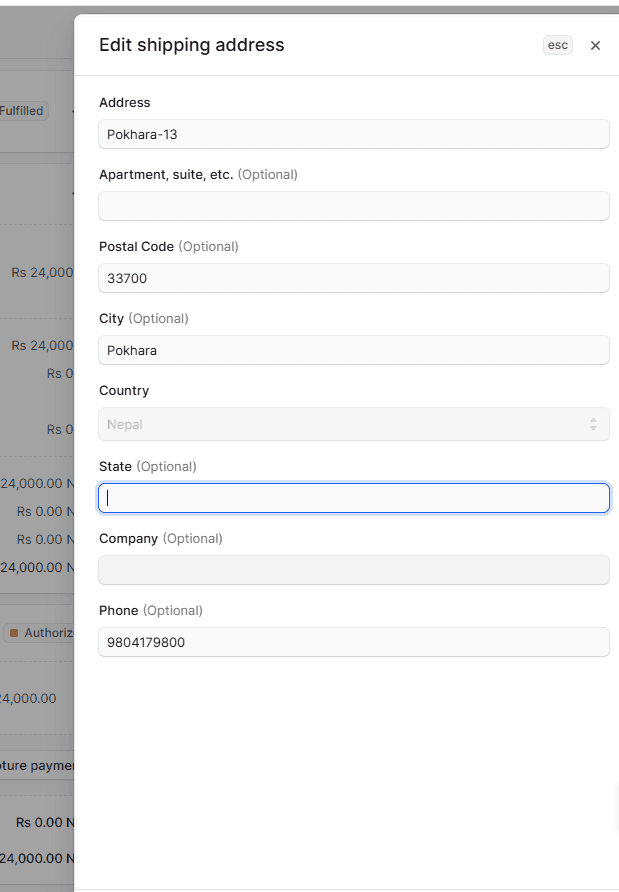
Task: Click the Fulfilled status badge
Action: (x=20, y=110)
